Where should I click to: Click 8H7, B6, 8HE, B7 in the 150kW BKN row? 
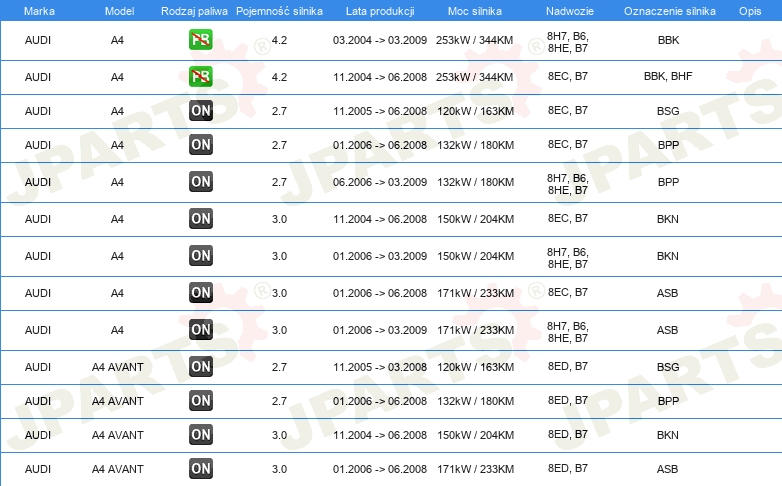(x=568, y=258)
